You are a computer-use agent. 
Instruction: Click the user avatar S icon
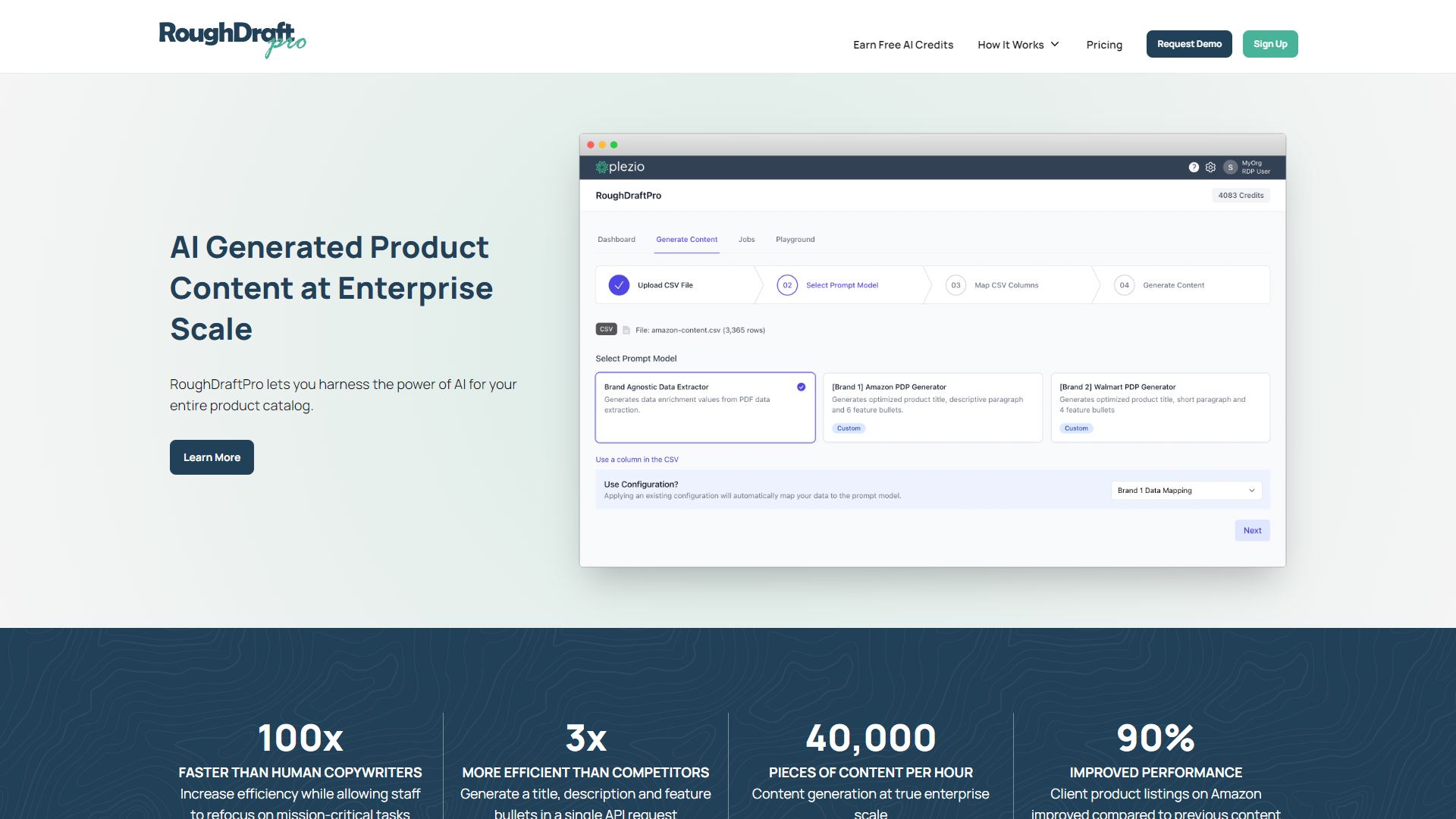pyautogui.click(x=1230, y=168)
